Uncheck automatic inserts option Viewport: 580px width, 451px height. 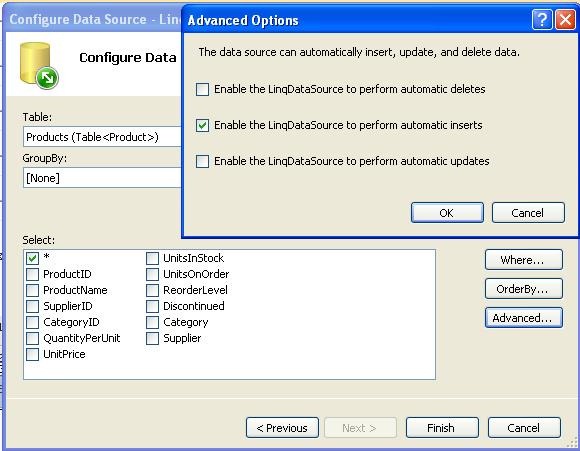202,125
